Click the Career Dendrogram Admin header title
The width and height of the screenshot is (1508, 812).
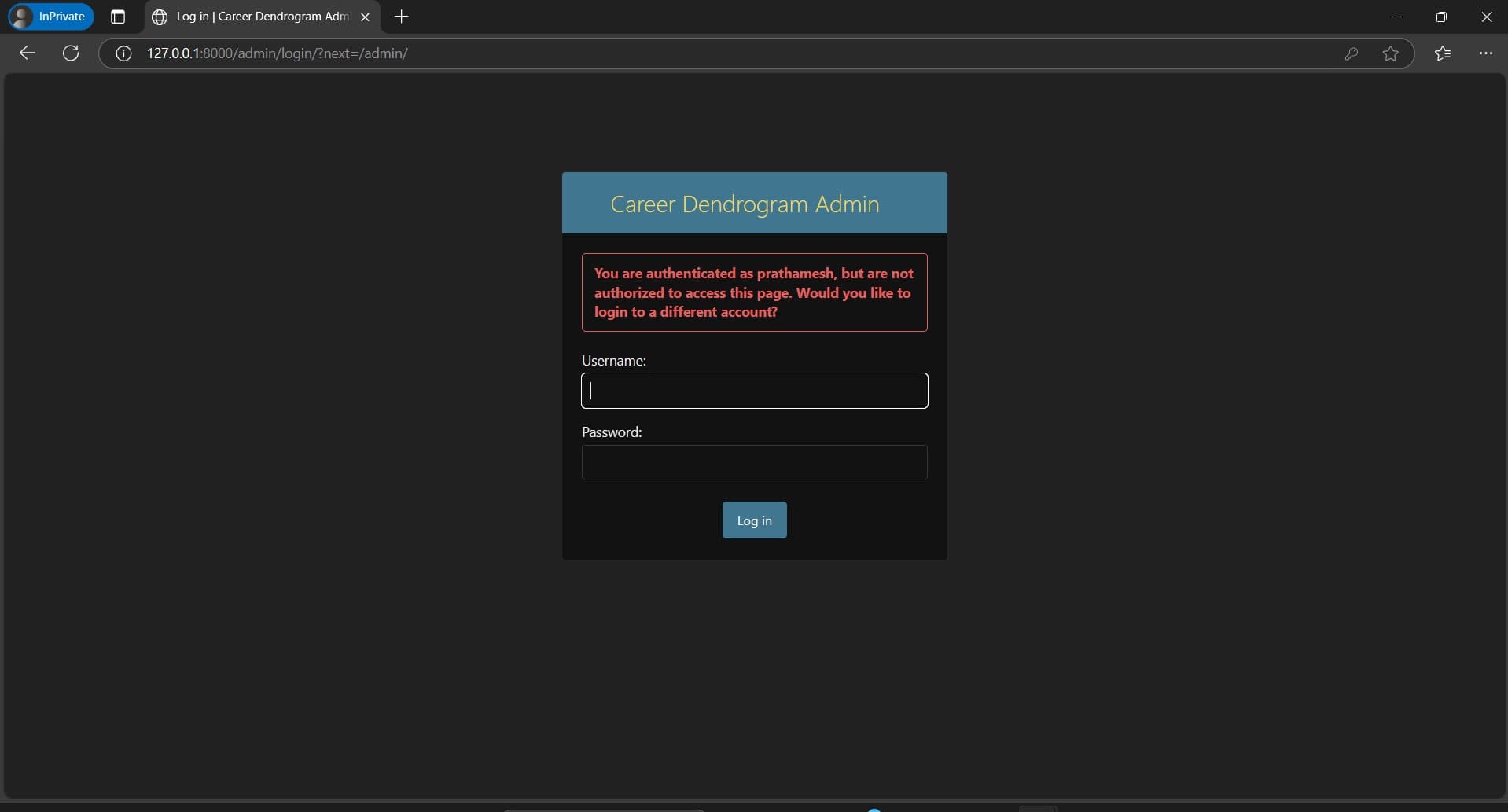tap(745, 204)
